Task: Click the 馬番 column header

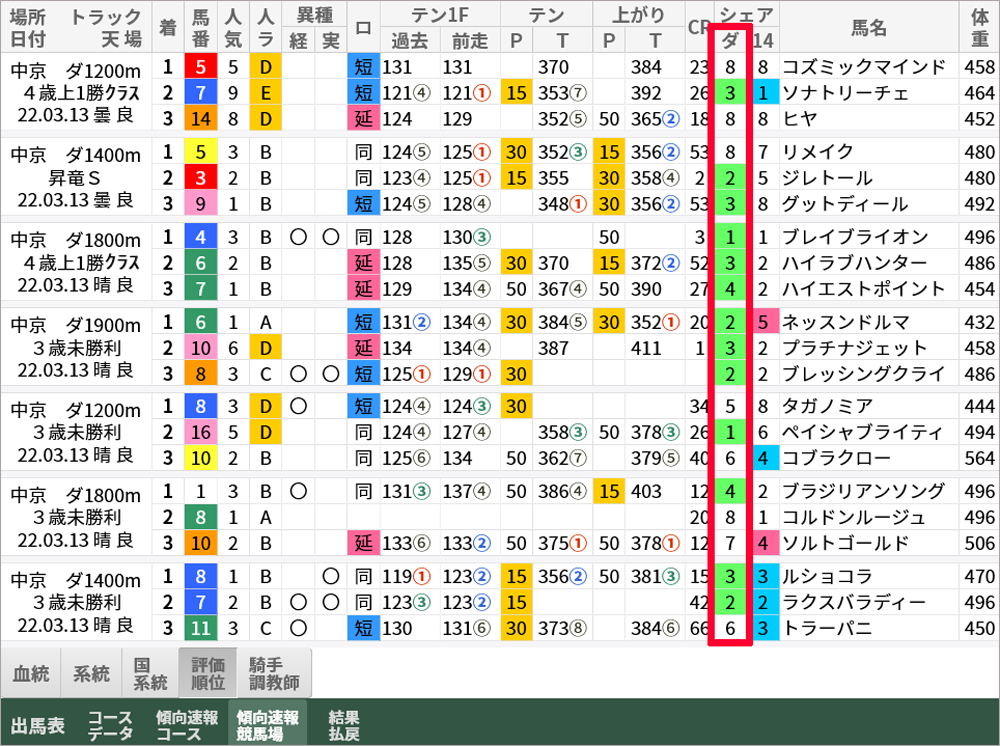Action: point(200,27)
